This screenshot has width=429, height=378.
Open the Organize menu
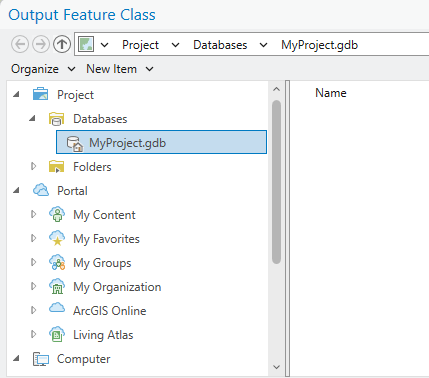pos(43,69)
